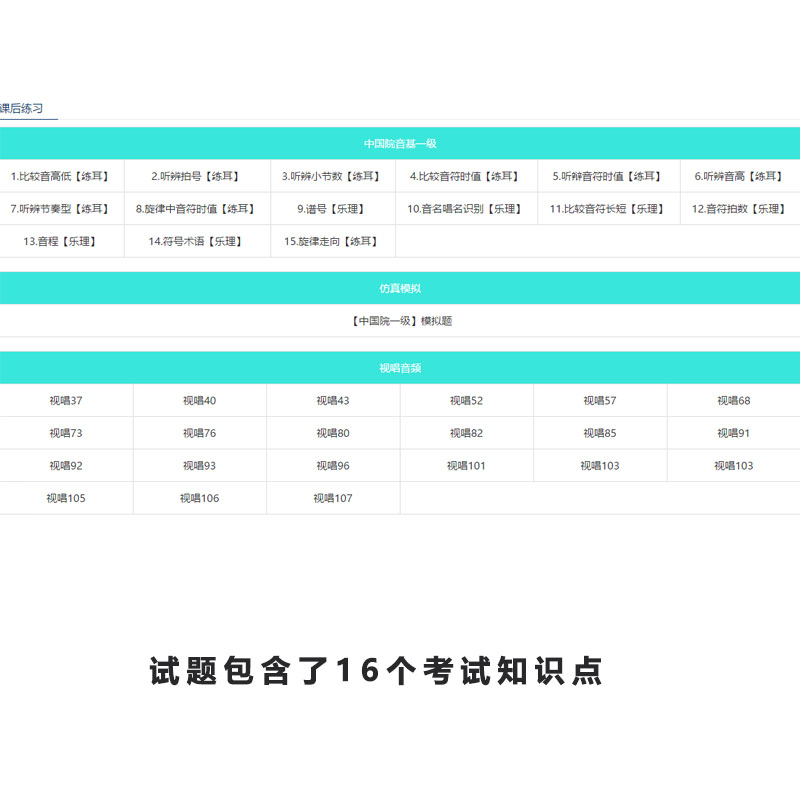This screenshot has width=800, height=800.
Task: Open exercise 6.听辨音高【练耳】
Action: click(x=739, y=176)
